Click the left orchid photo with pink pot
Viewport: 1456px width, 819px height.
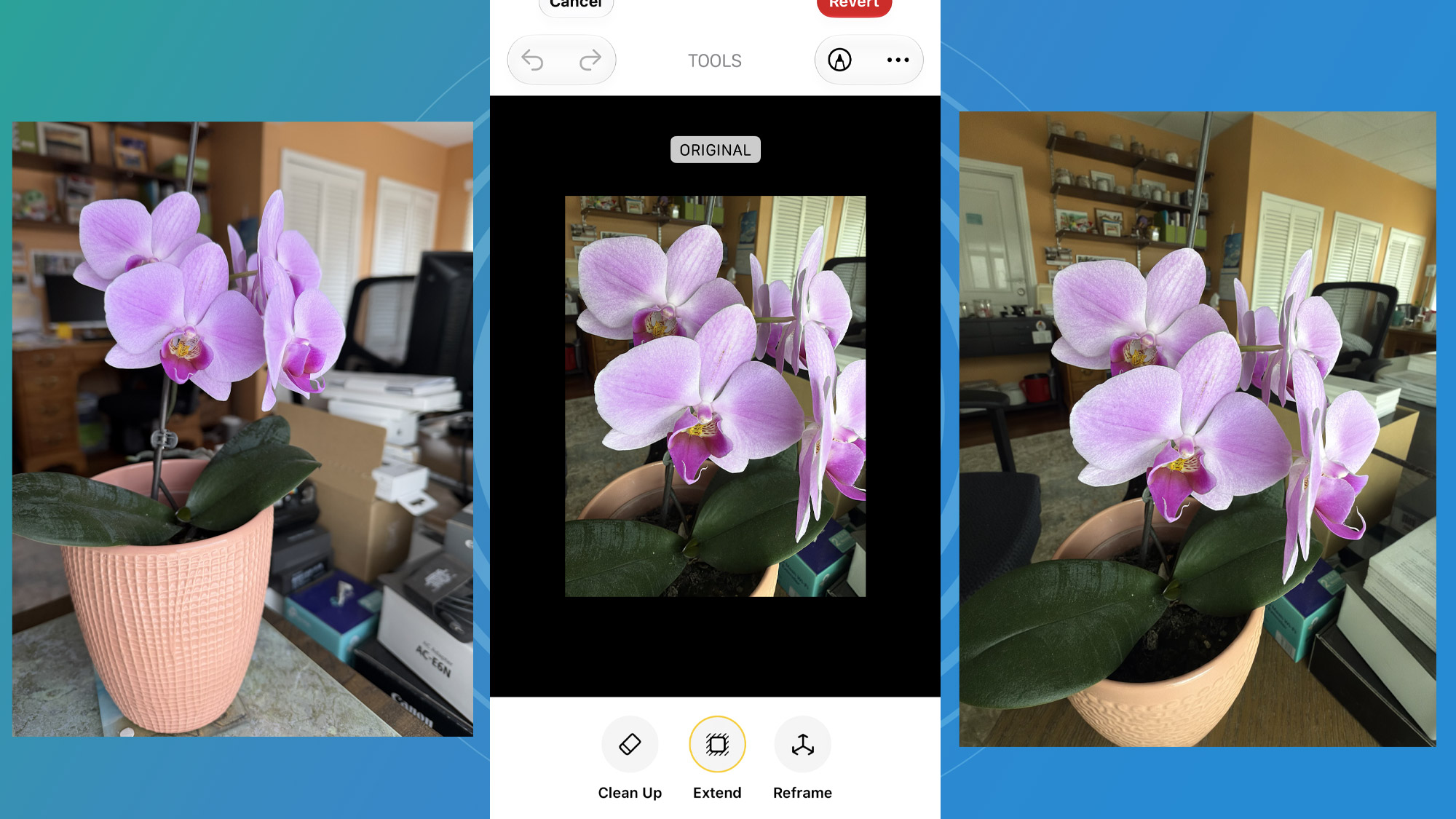(242, 429)
